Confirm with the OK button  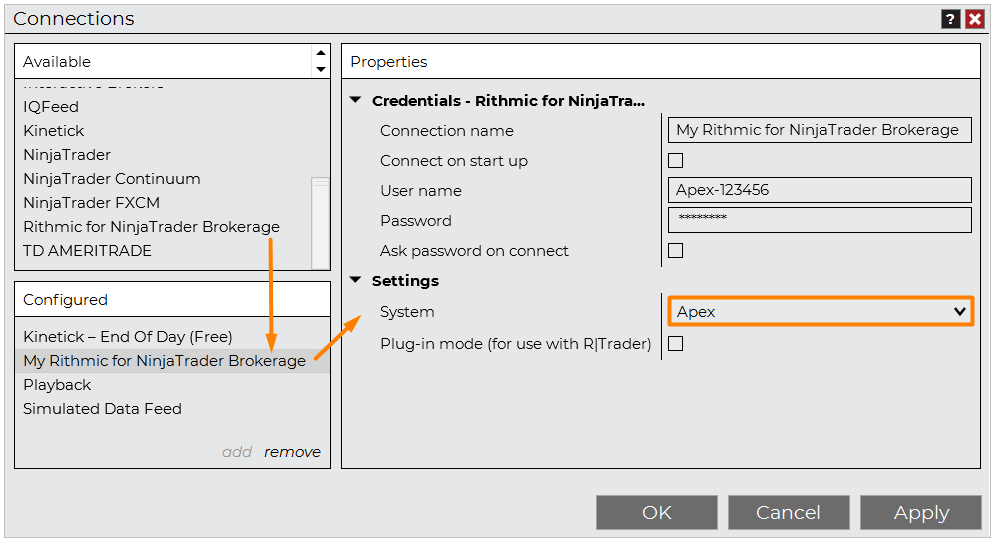point(657,512)
